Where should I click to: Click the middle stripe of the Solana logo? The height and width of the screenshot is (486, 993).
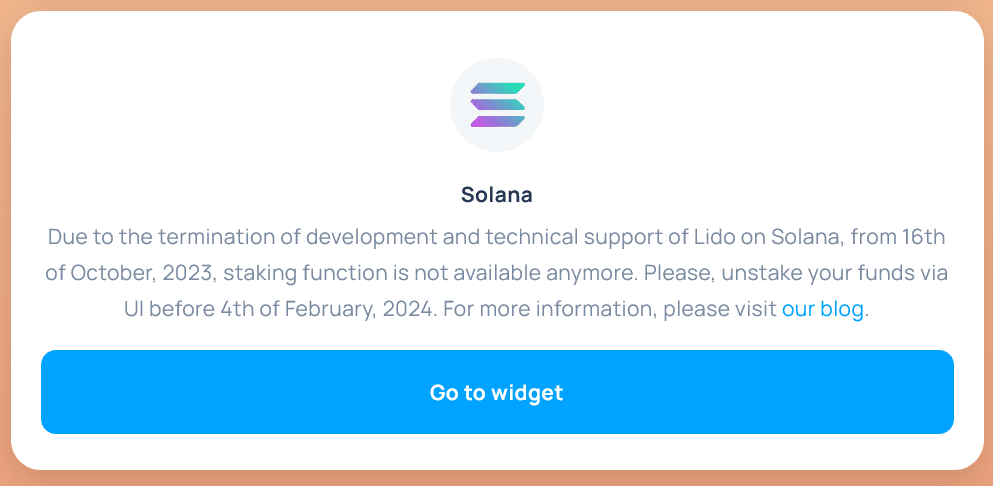(497, 105)
